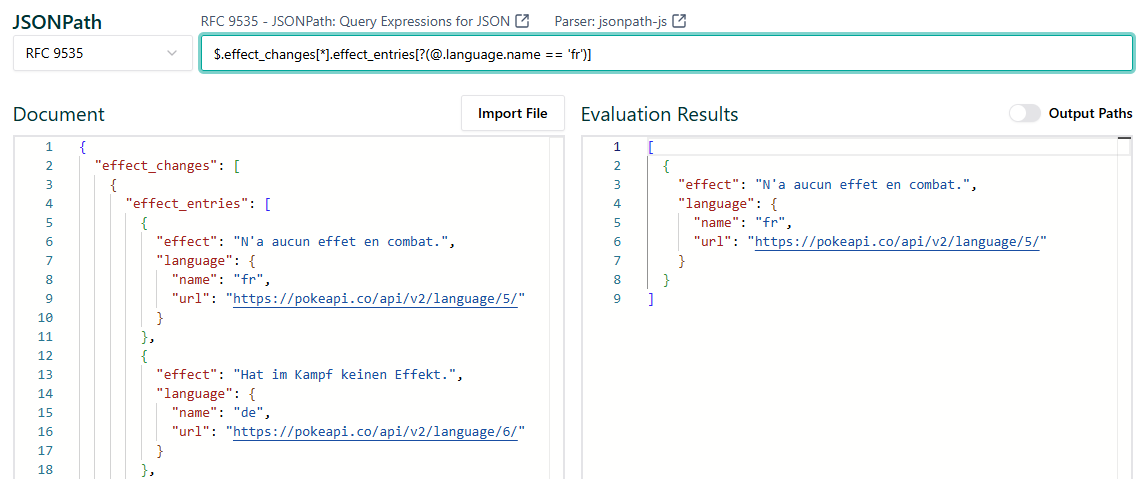The height and width of the screenshot is (479, 1140).
Task: Open the RFC 9535 - JSONPath Query Expressions link
Action: click(x=356, y=21)
